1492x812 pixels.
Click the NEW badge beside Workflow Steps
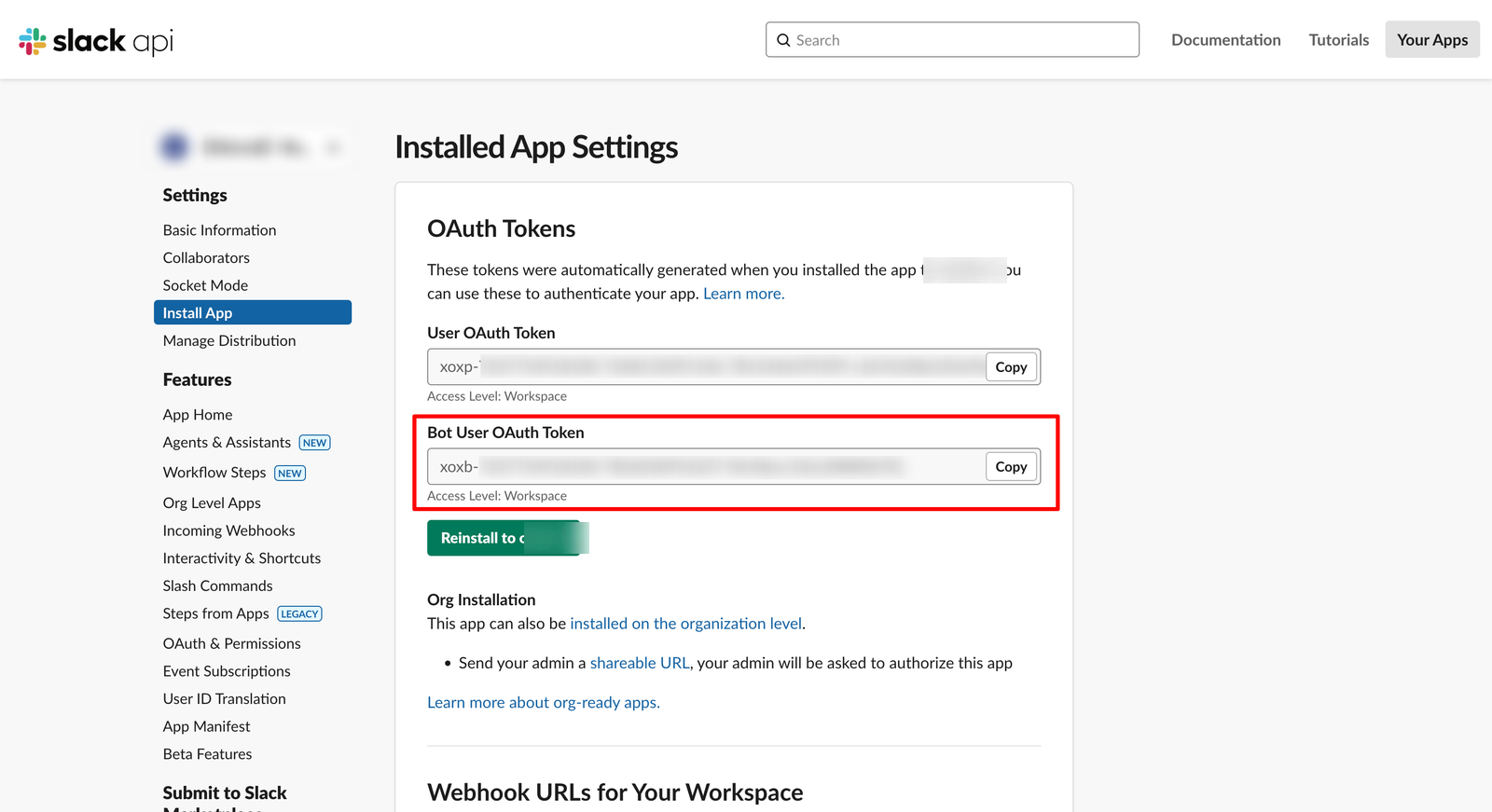pos(290,474)
